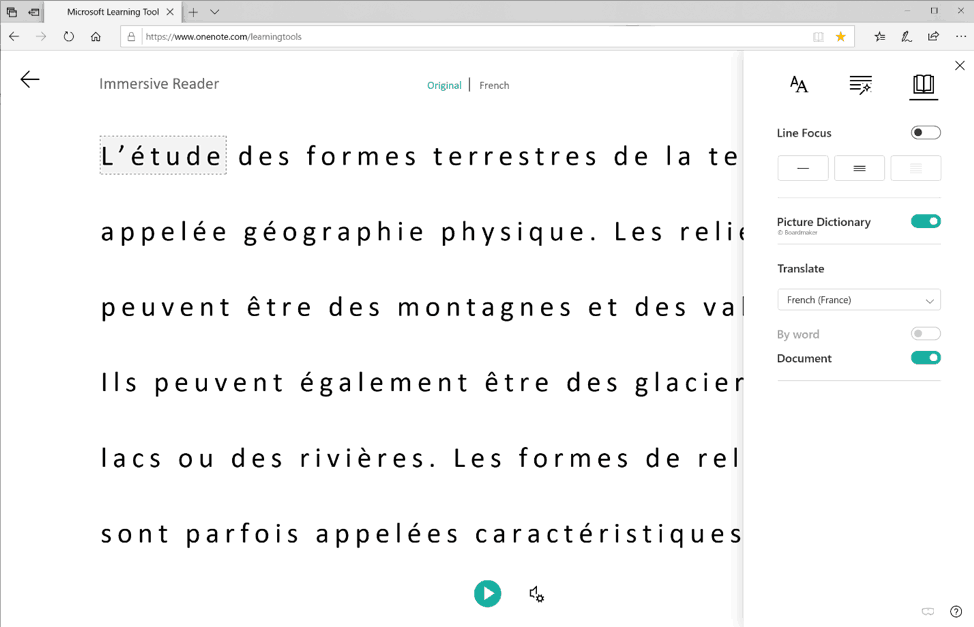Switch to the Original text view
974x627 pixels.
[x=444, y=86]
